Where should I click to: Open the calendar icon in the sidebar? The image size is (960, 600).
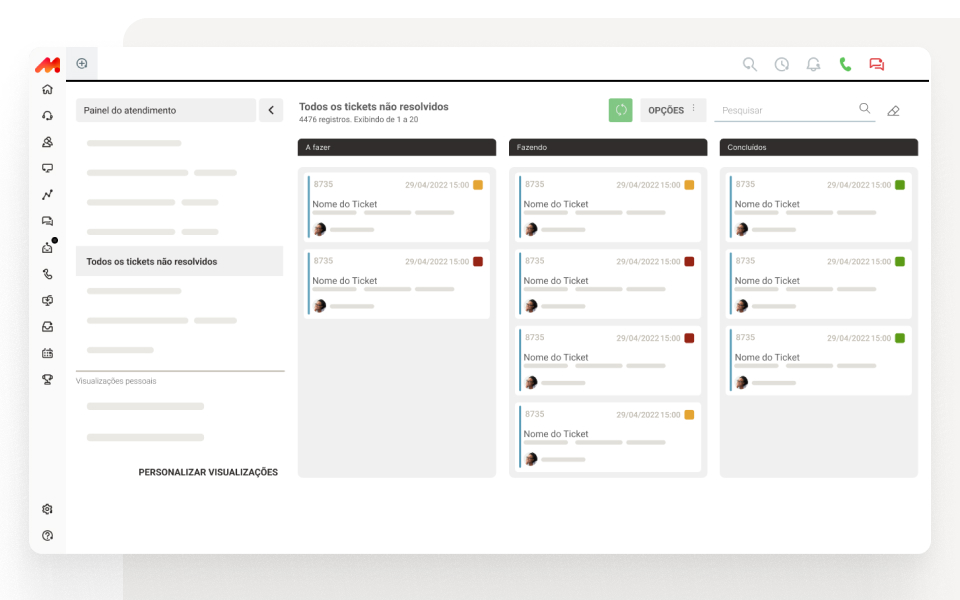click(x=47, y=352)
